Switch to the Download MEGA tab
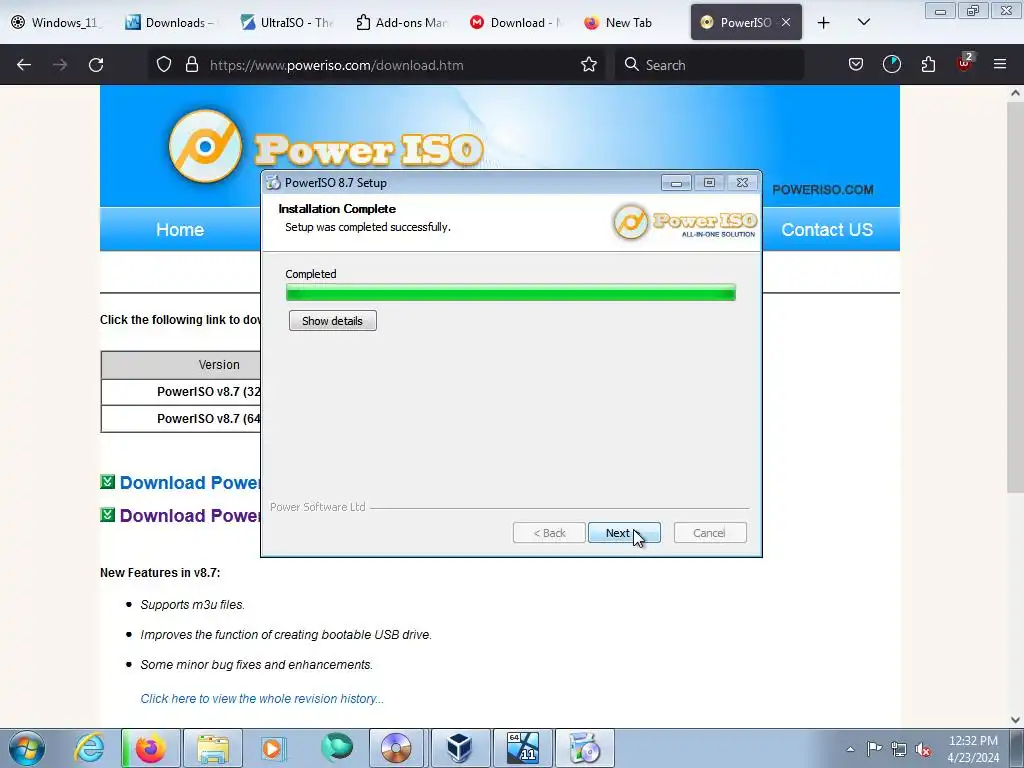The width and height of the screenshot is (1024, 768). [516, 22]
